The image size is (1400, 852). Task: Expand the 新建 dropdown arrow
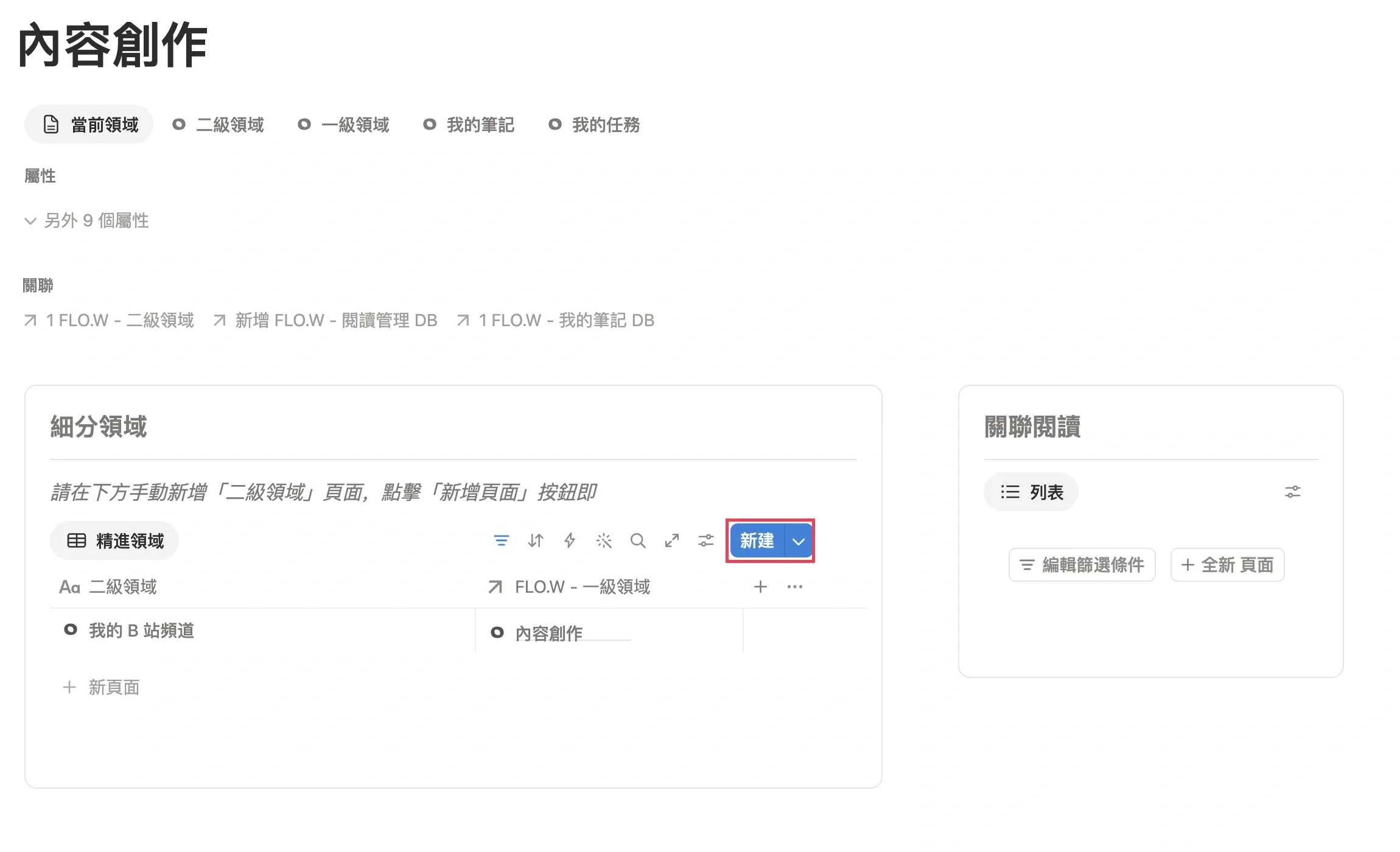(799, 540)
